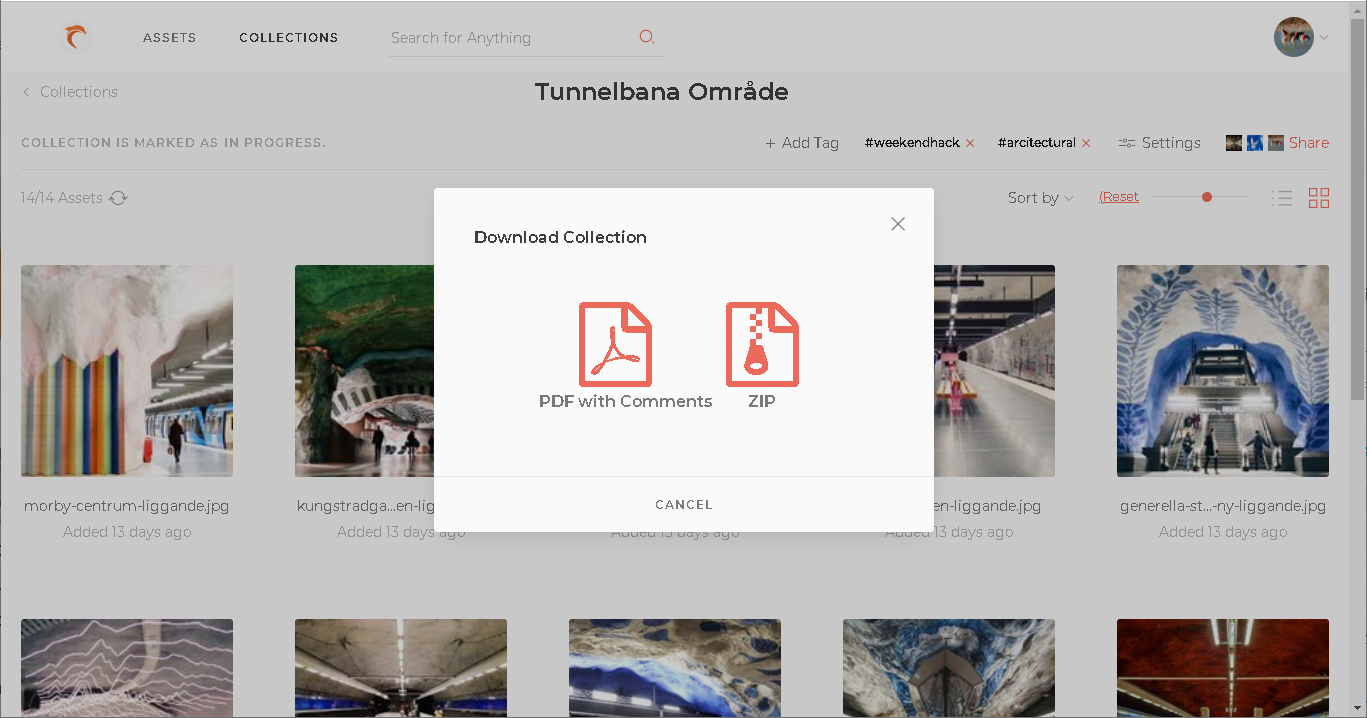Open the white wave lines thumbnail

(127, 668)
